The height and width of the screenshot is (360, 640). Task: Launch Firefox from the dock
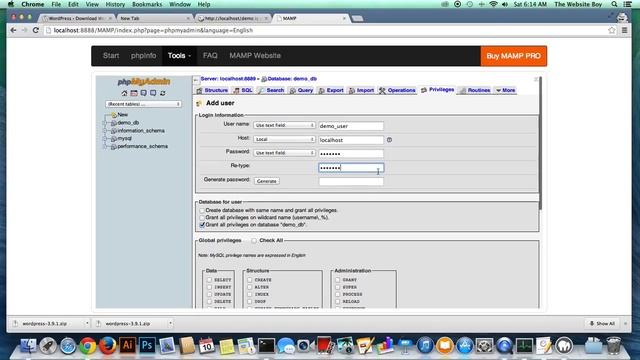107,346
